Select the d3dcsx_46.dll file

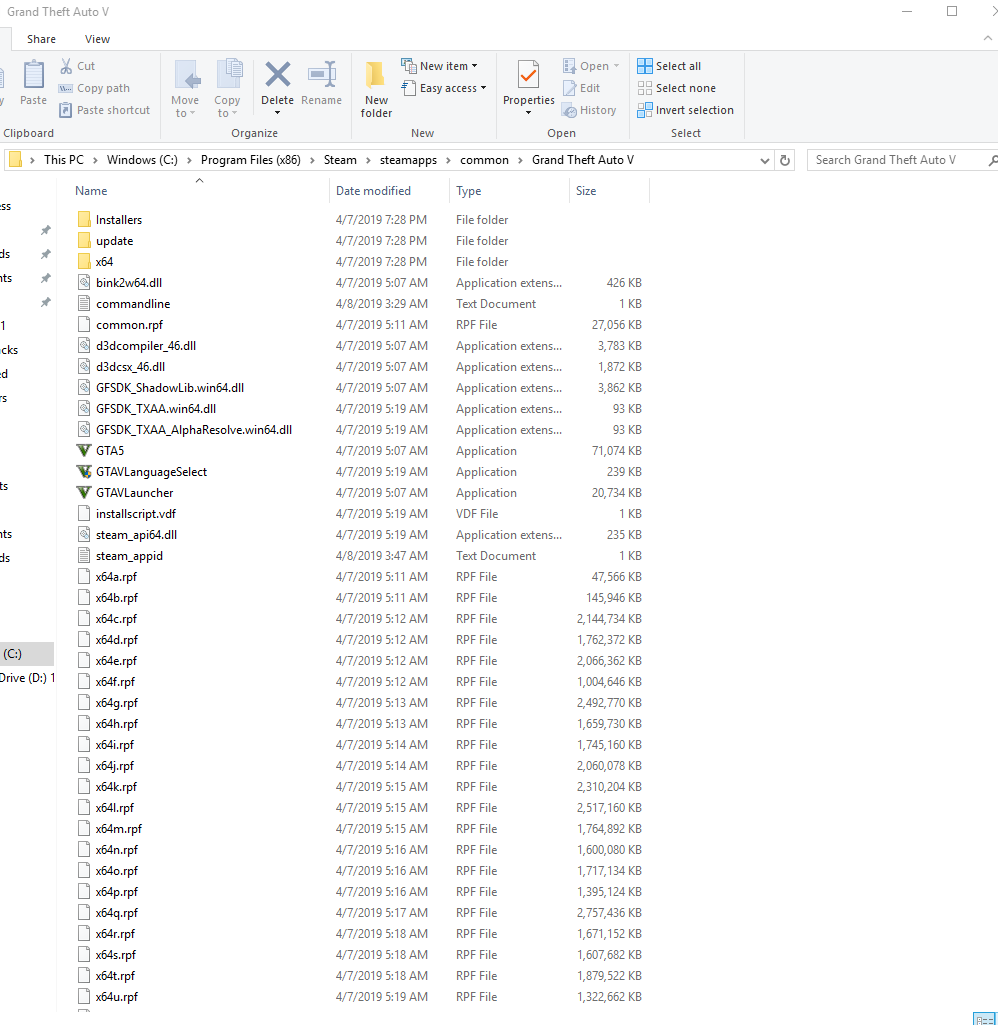tap(130, 367)
